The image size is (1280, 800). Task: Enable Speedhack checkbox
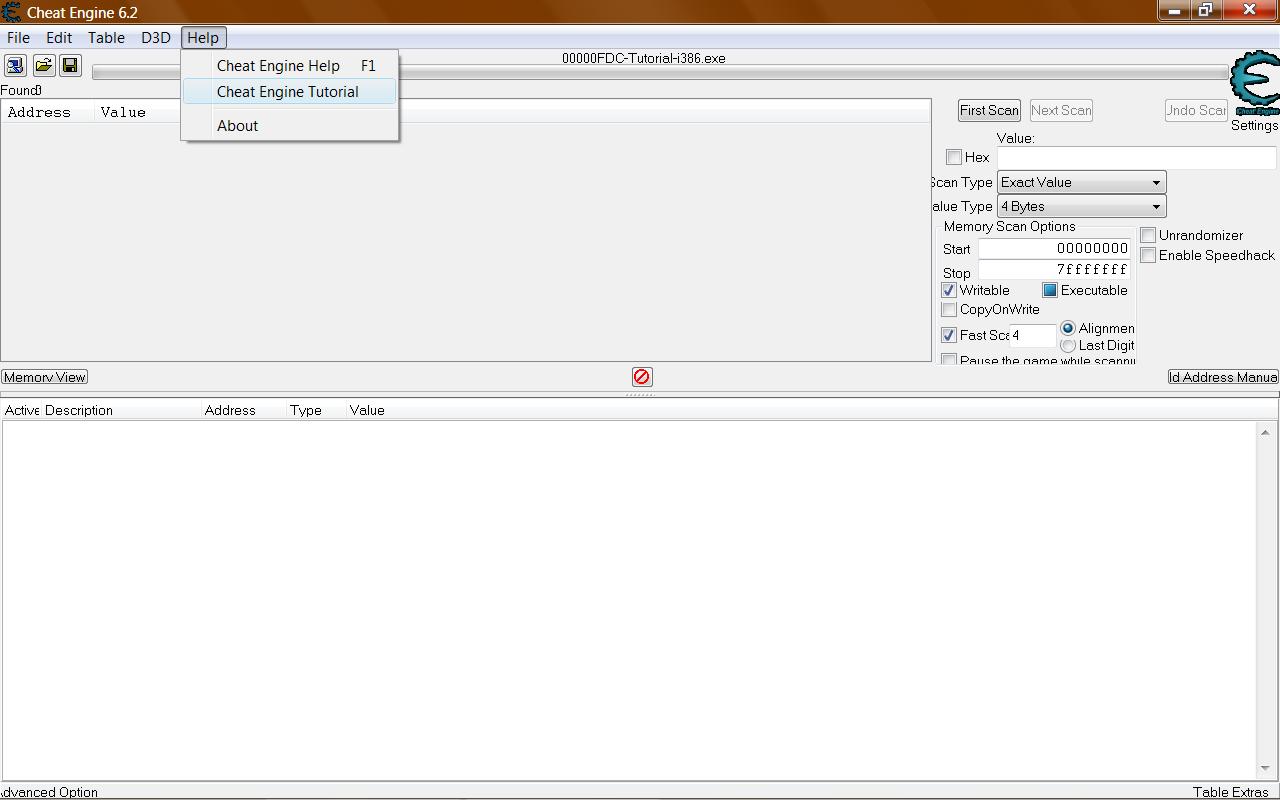click(x=1148, y=255)
